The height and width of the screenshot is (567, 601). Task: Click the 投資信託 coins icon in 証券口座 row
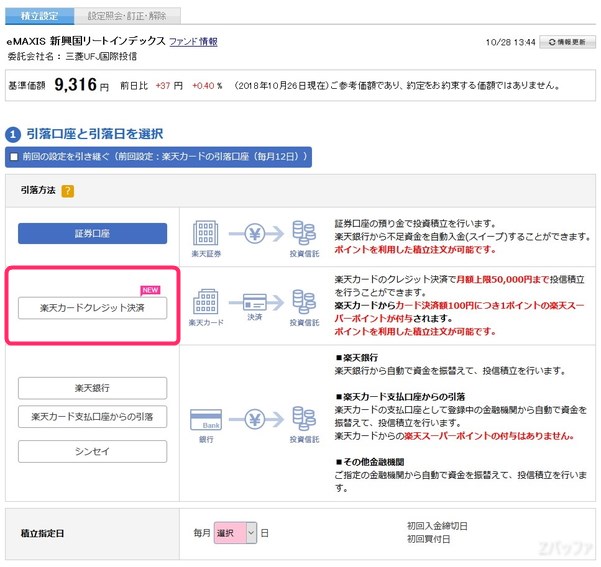click(304, 233)
